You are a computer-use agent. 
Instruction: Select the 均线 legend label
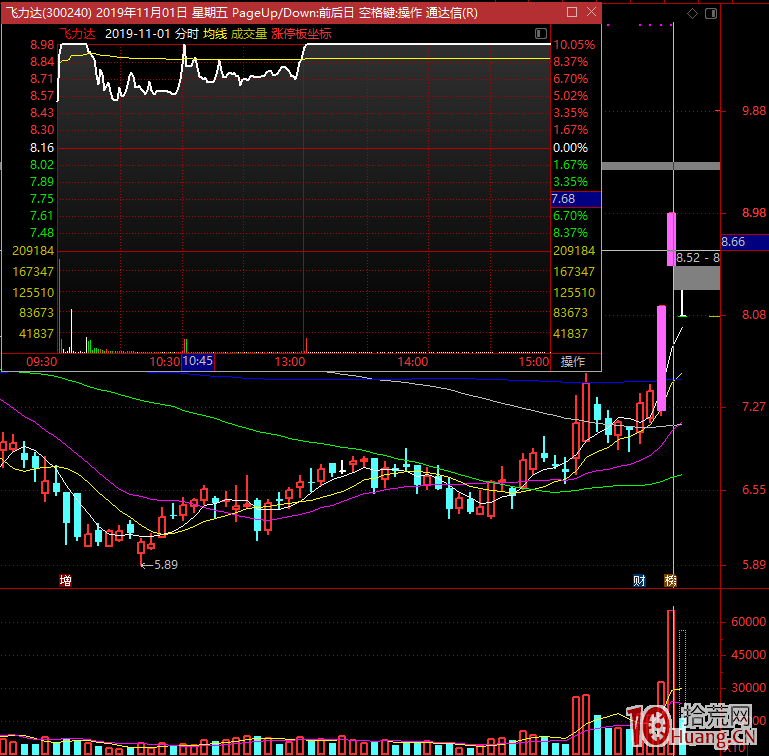coord(215,33)
